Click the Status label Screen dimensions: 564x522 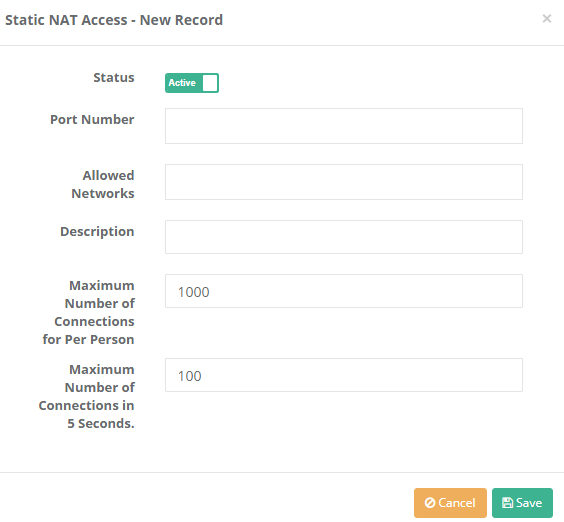coord(114,78)
